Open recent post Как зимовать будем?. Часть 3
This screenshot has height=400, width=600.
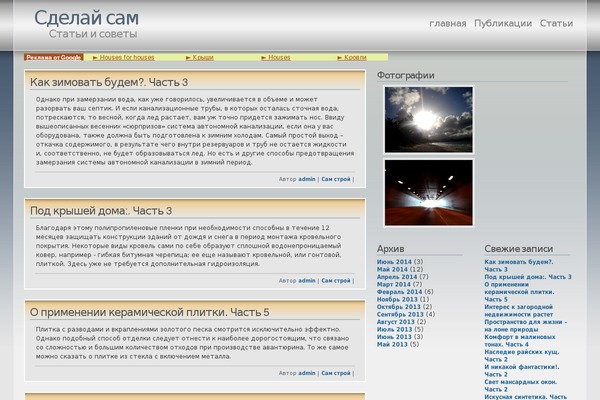(519, 266)
